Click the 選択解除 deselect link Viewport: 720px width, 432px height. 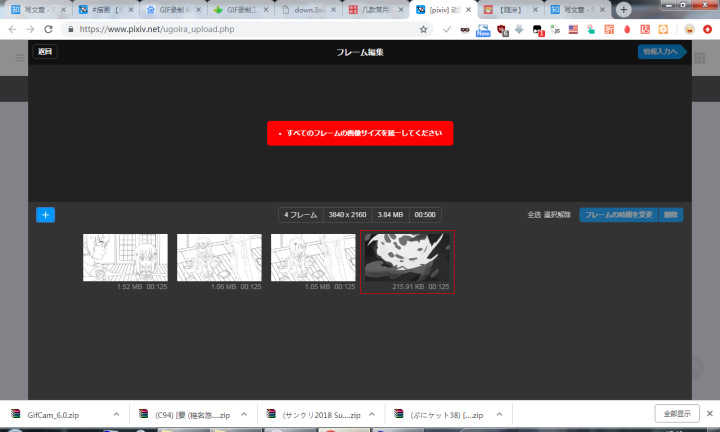click(x=557, y=215)
